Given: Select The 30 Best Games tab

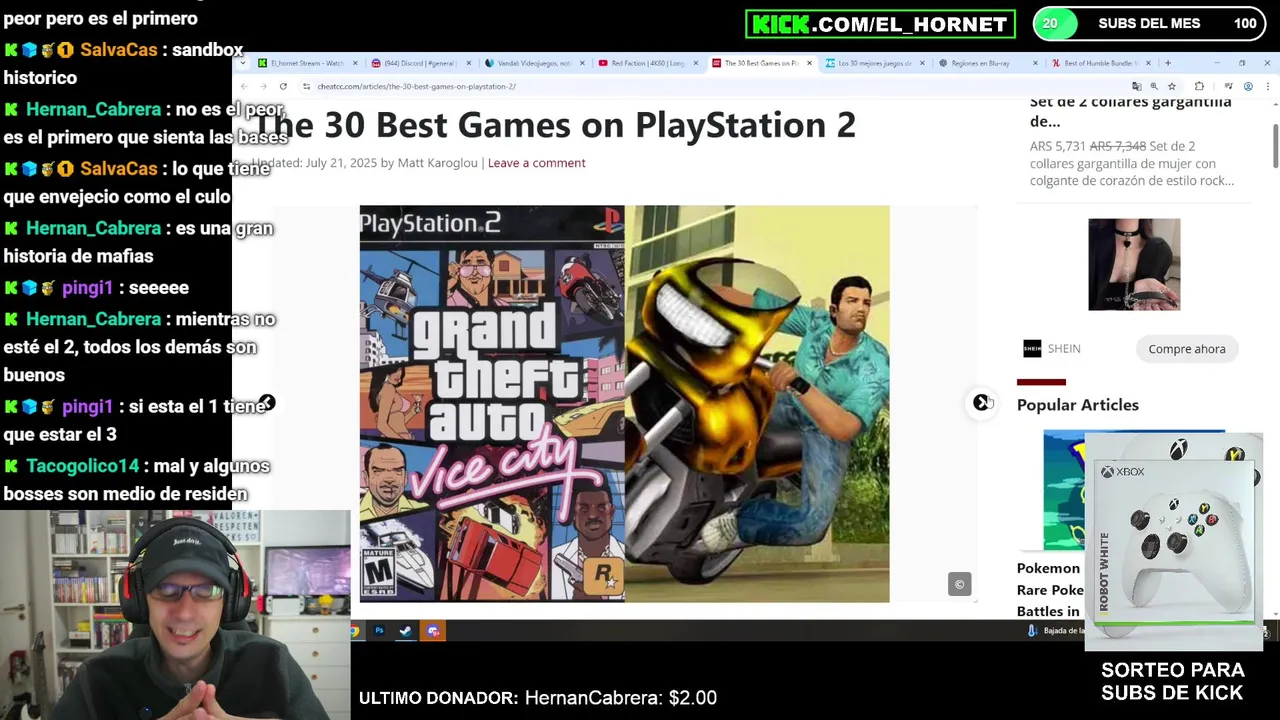Looking at the screenshot, I should click(761, 63).
